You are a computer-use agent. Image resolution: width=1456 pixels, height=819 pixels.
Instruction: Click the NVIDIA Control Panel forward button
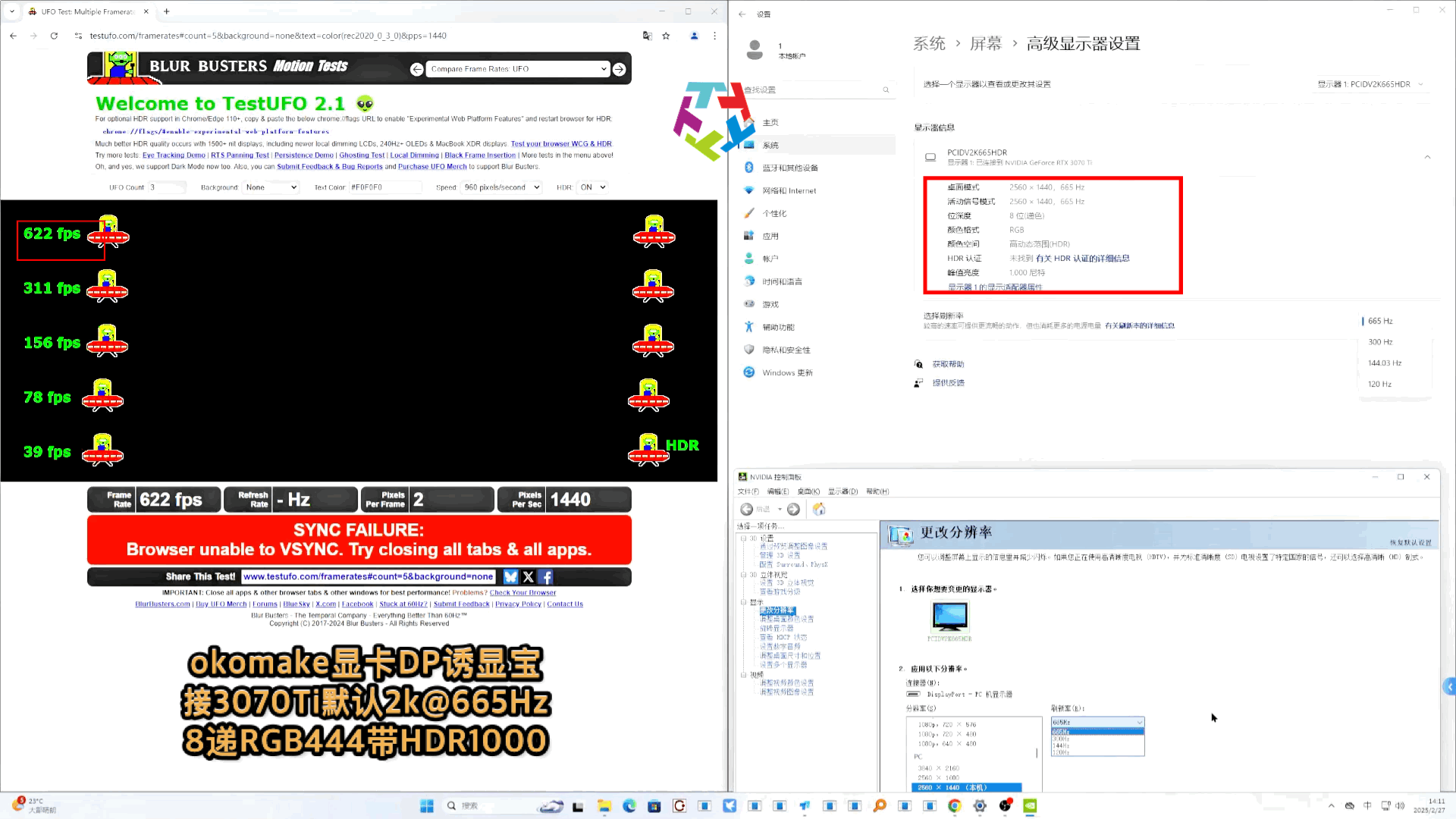click(x=793, y=510)
